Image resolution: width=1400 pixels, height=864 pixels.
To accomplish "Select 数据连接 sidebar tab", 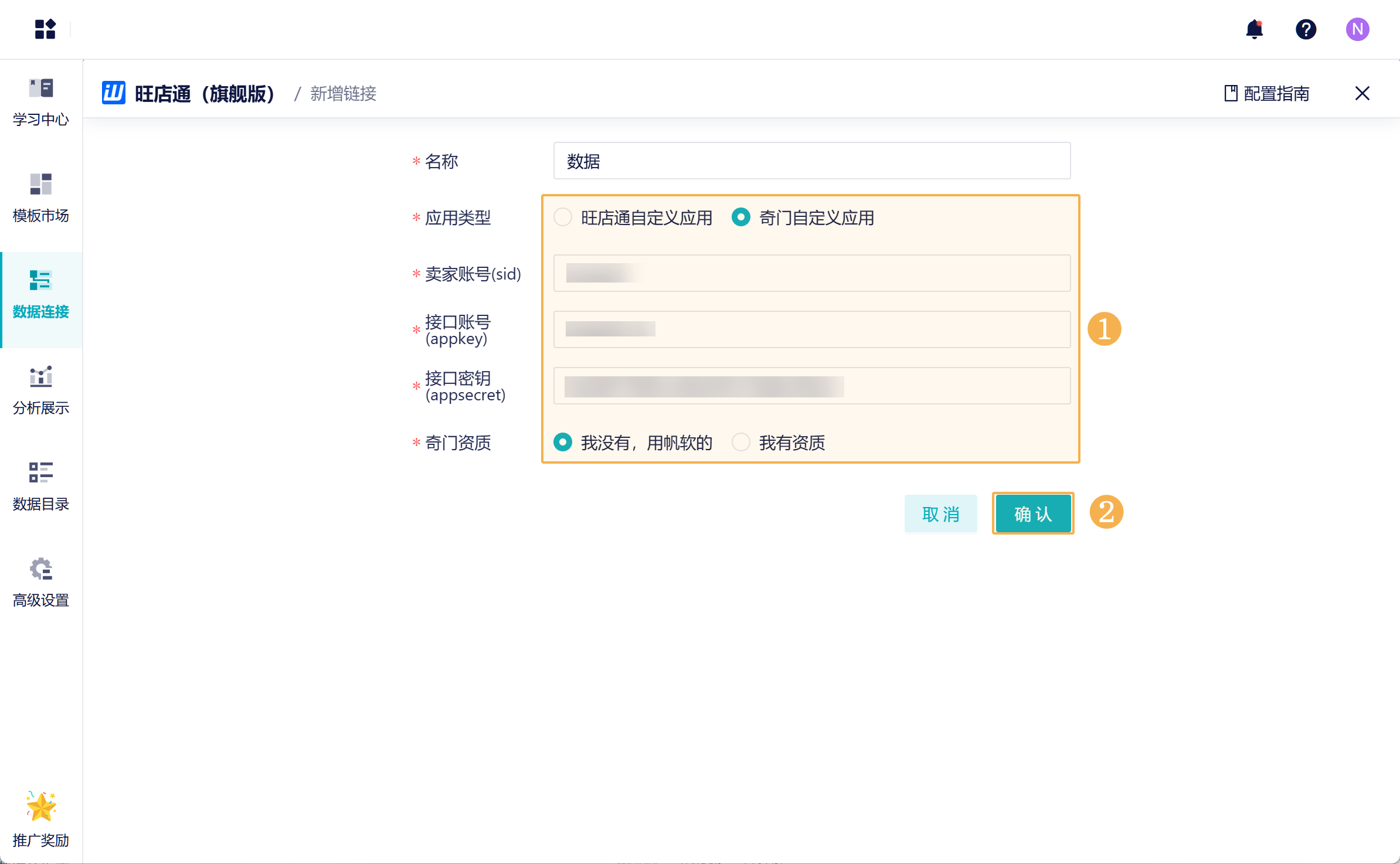I will [41, 294].
